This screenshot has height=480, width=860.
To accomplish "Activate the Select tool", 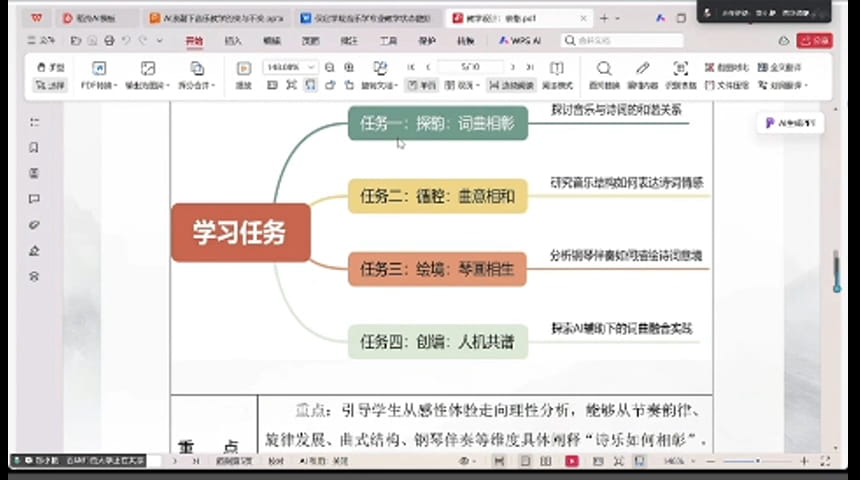I will click(50, 85).
